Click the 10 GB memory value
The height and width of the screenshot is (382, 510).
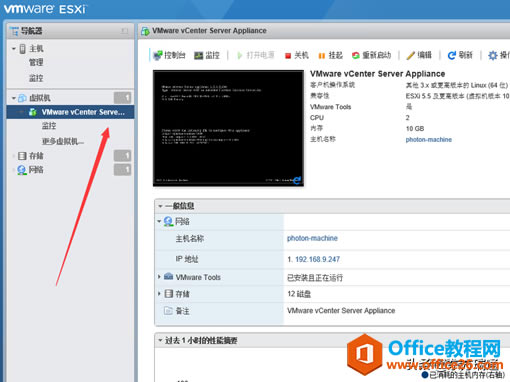click(415, 129)
